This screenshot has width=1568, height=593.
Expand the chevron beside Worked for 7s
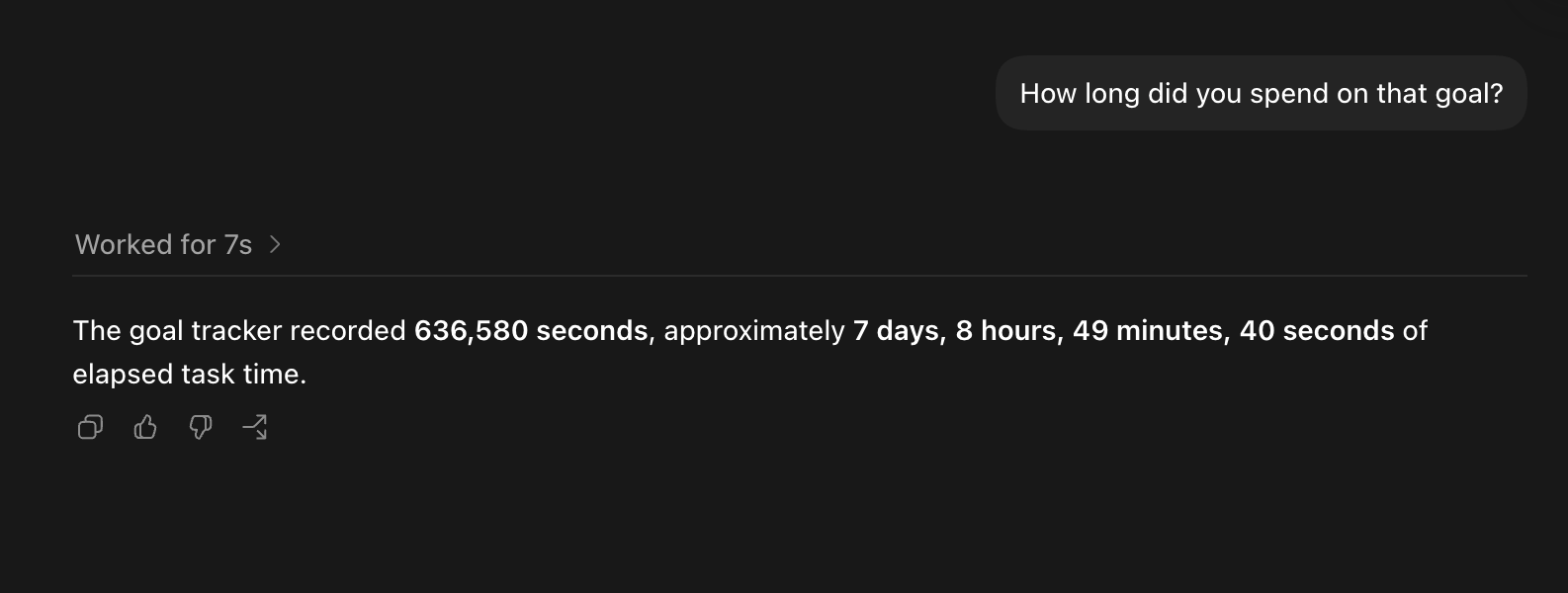(275, 244)
